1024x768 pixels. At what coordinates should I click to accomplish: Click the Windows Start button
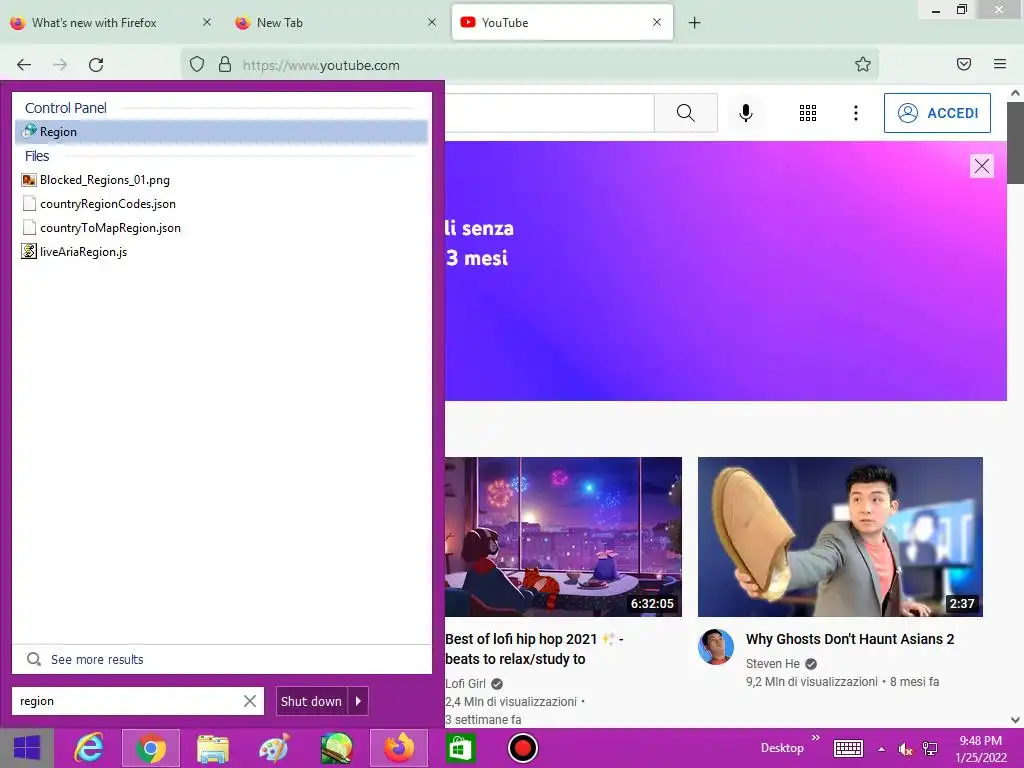pos(27,748)
